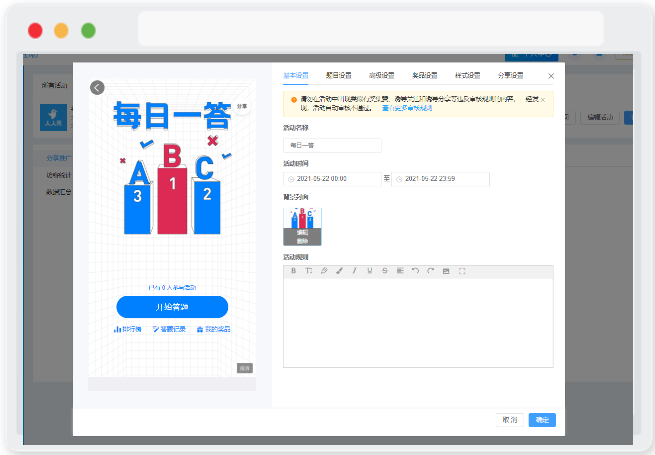
Task: Open the review rules link in notice
Action: click(407, 108)
